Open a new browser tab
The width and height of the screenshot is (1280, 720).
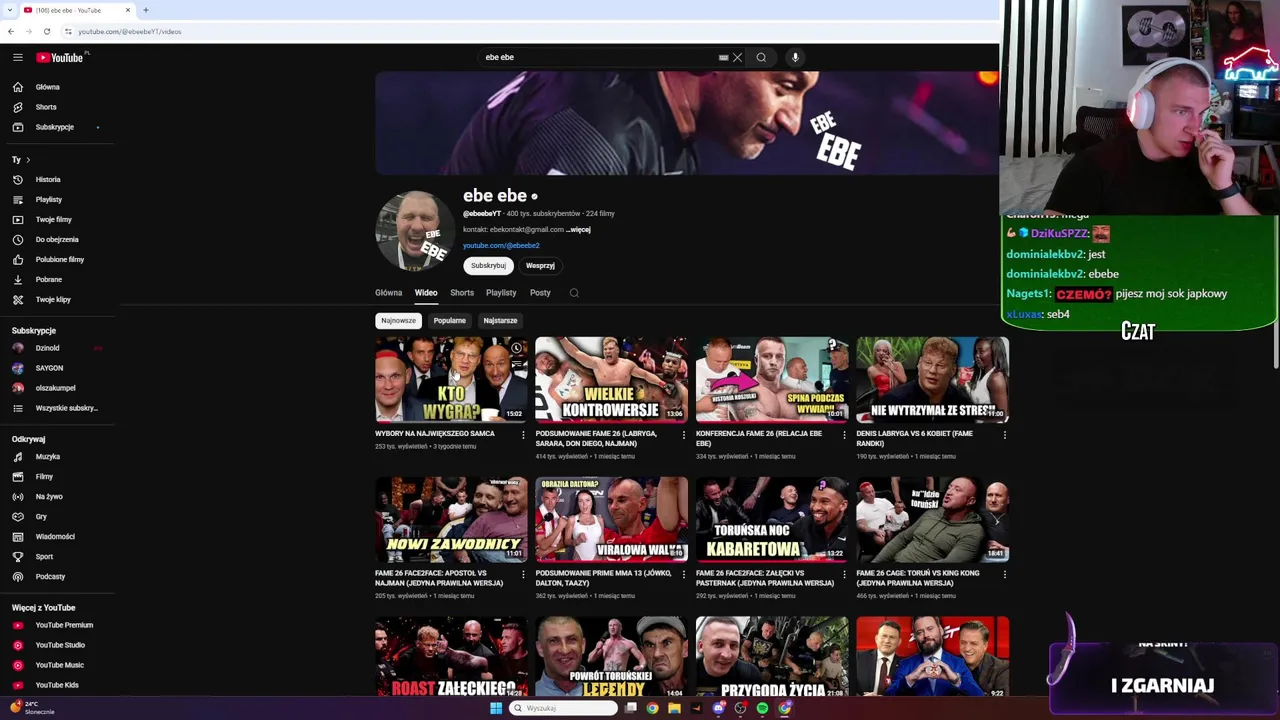pyautogui.click(x=145, y=10)
